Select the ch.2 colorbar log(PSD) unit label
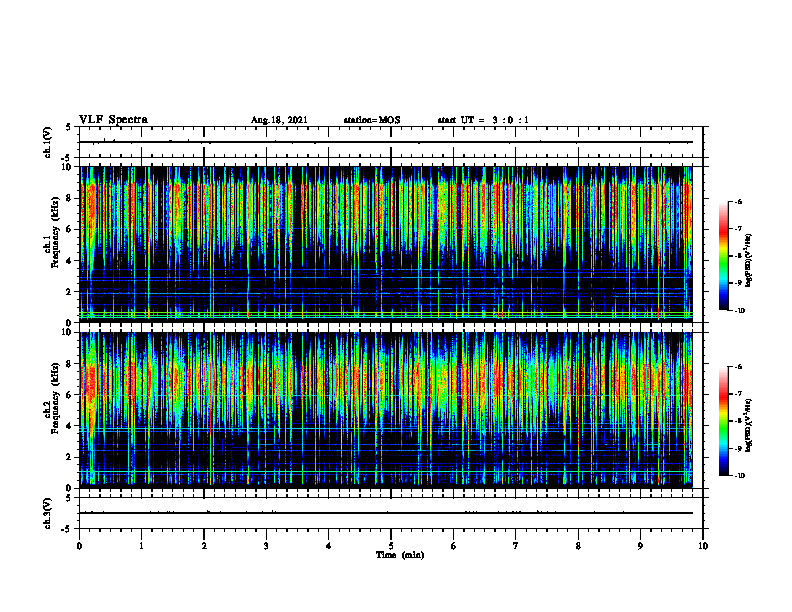792x612 pixels. pos(749,426)
